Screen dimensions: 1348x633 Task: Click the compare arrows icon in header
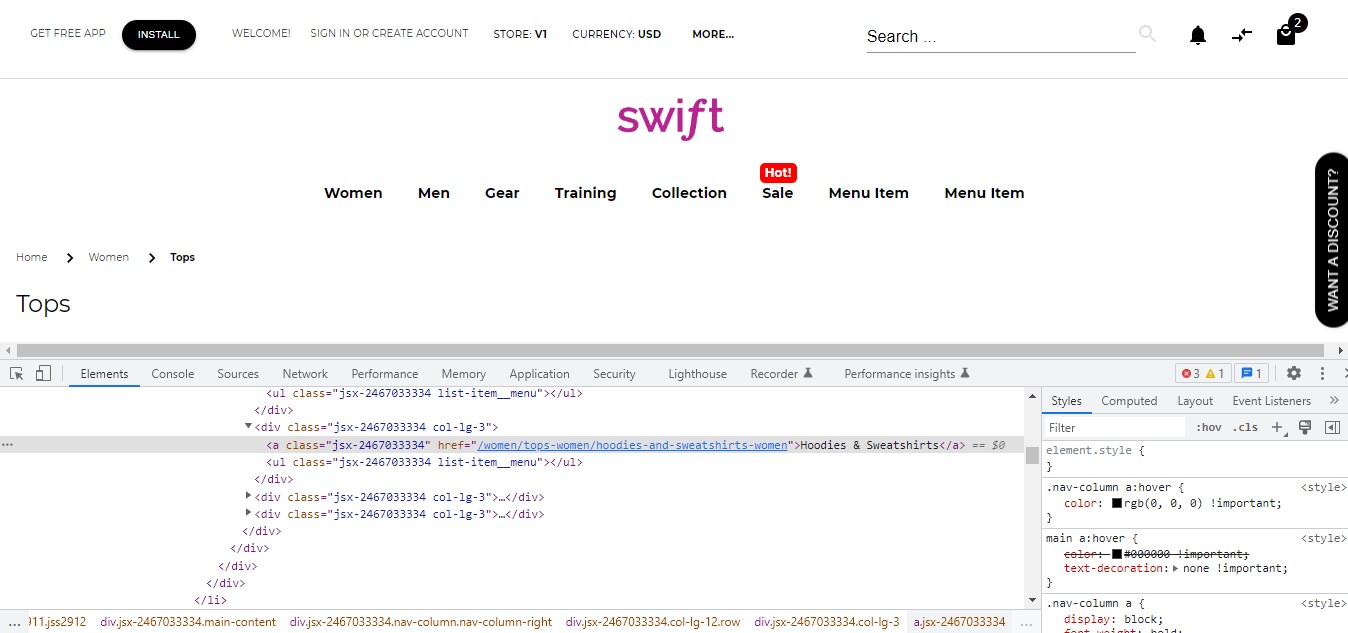(x=1242, y=35)
